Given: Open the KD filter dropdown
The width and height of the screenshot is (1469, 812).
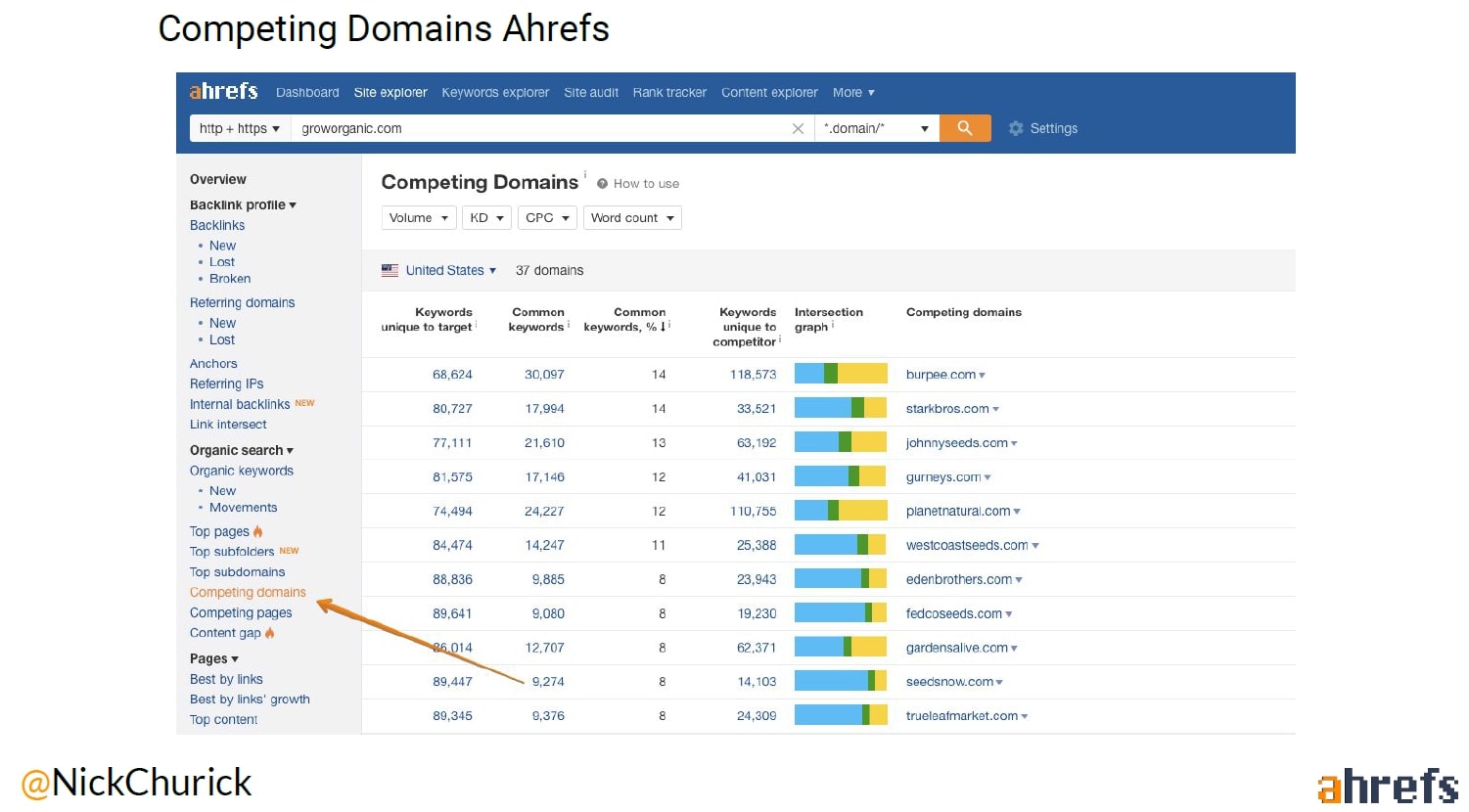Looking at the screenshot, I should pyautogui.click(x=486, y=218).
